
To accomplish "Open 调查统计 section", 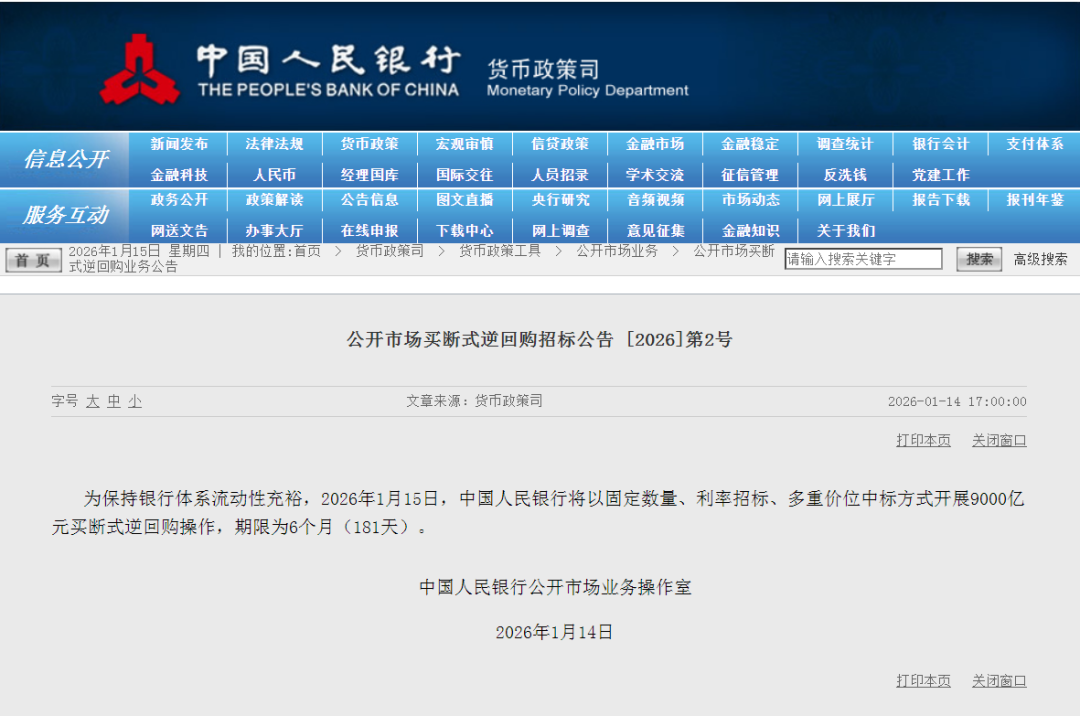I will tap(845, 144).
